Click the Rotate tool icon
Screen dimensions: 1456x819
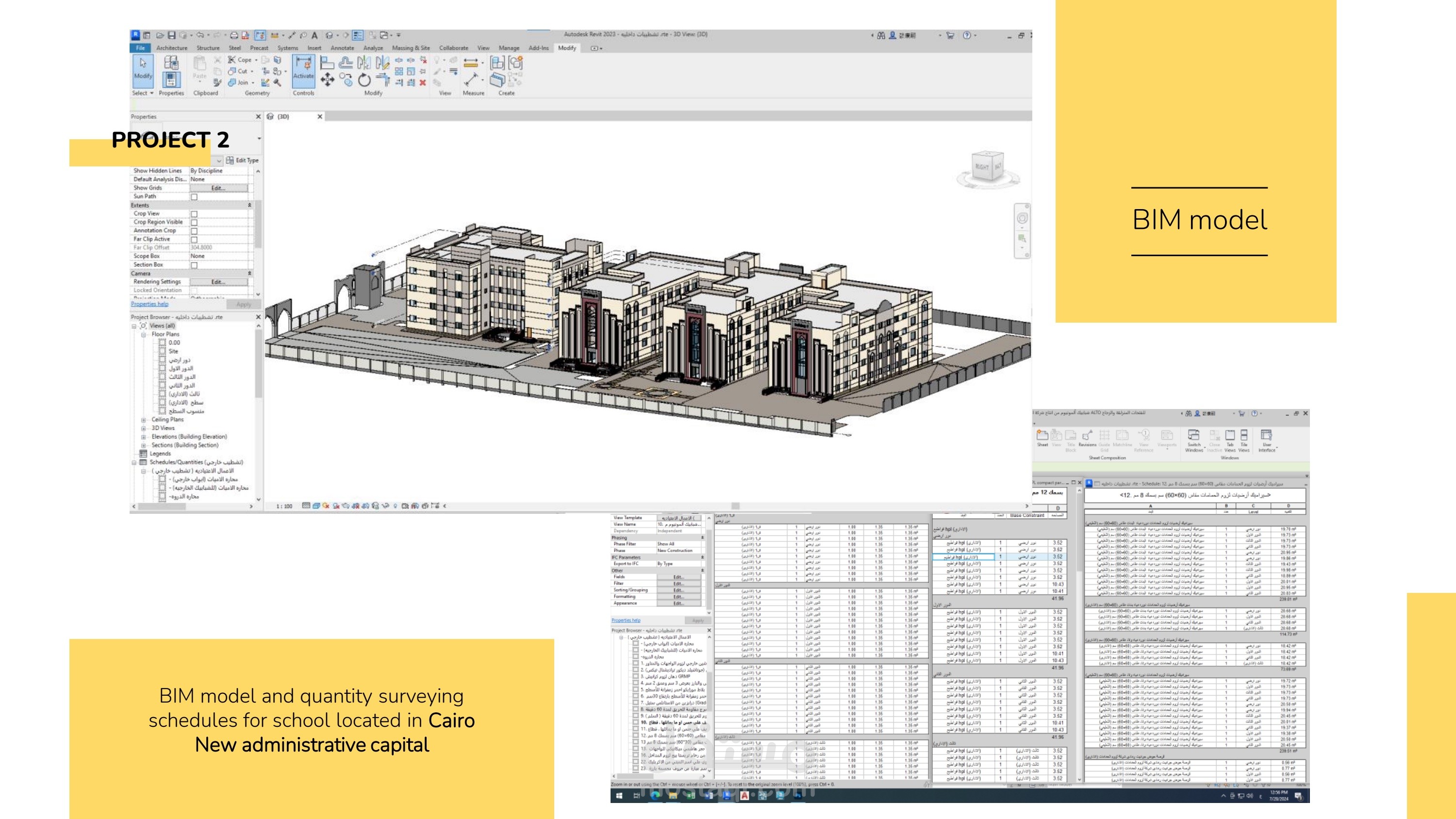(364, 80)
